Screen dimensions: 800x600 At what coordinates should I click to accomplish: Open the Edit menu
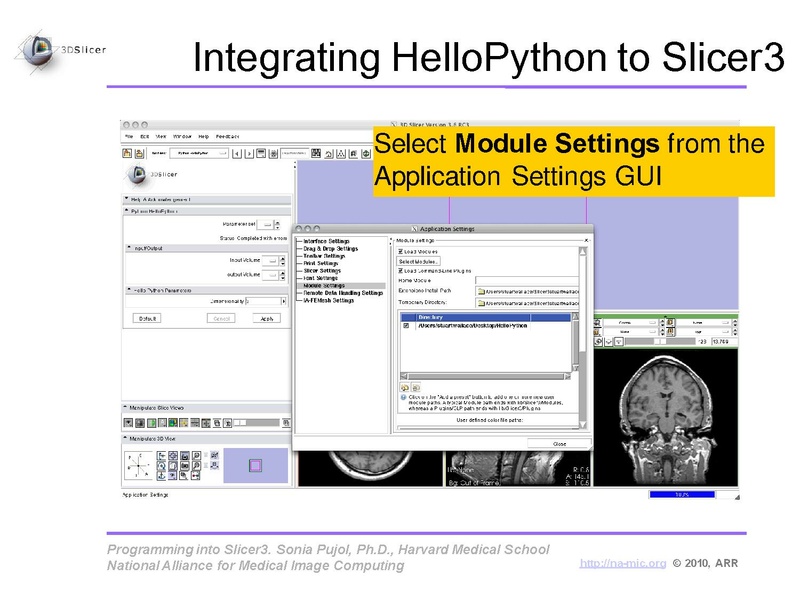pos(145,137)
